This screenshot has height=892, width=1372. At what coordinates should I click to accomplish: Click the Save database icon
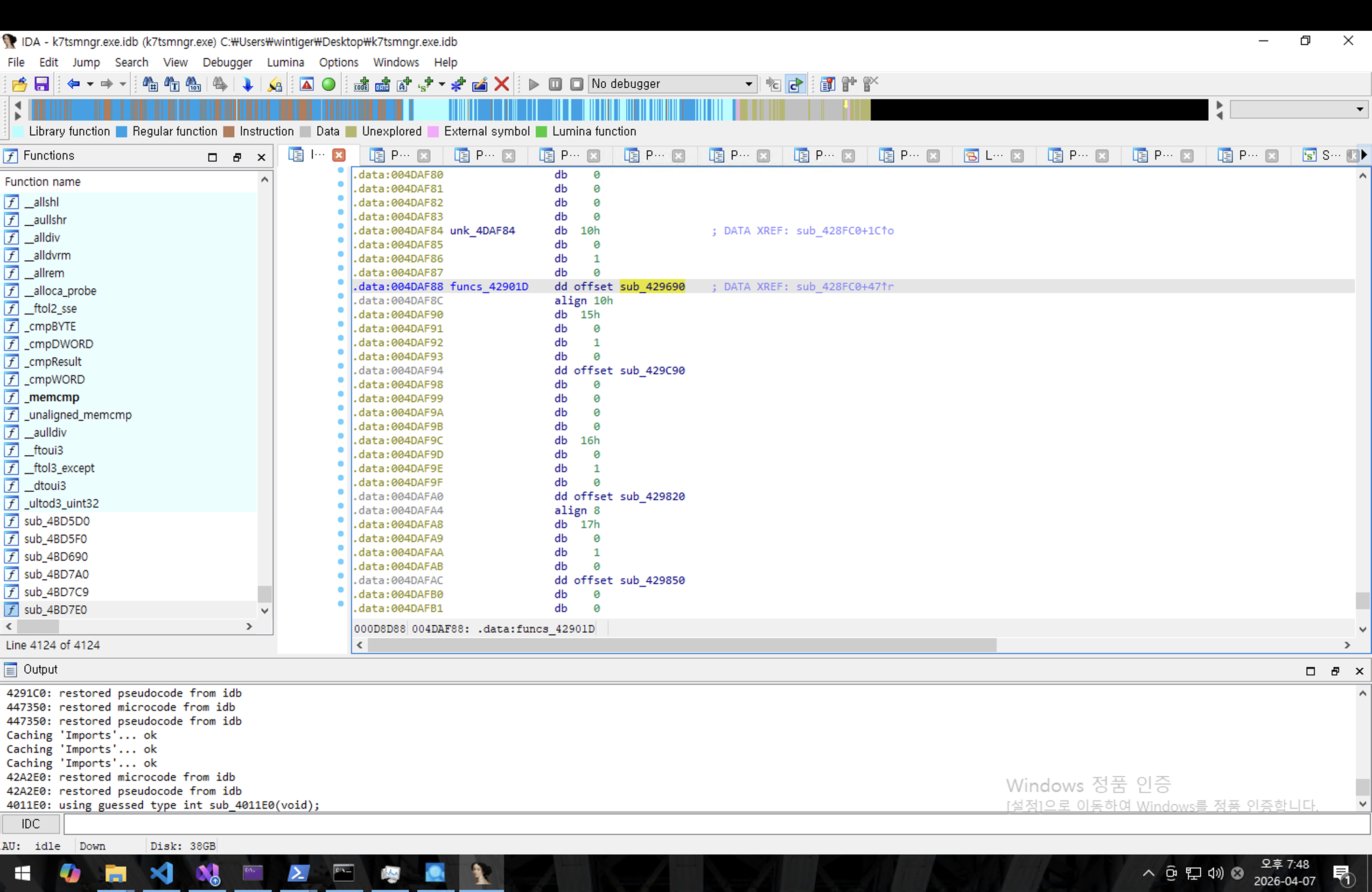tap(42, 84)
